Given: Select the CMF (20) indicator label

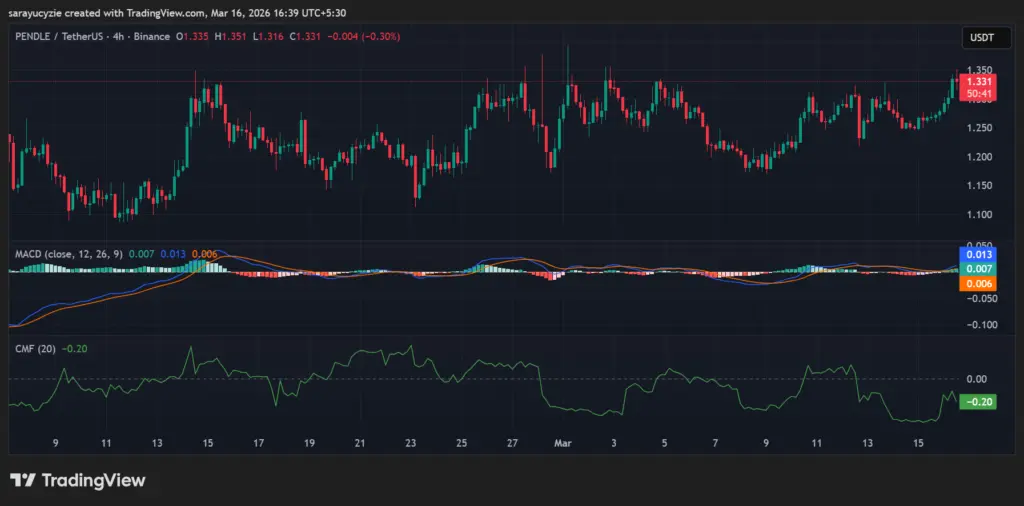Looking at the screenshot, I should pyautogui.click(x=32, y=349).
